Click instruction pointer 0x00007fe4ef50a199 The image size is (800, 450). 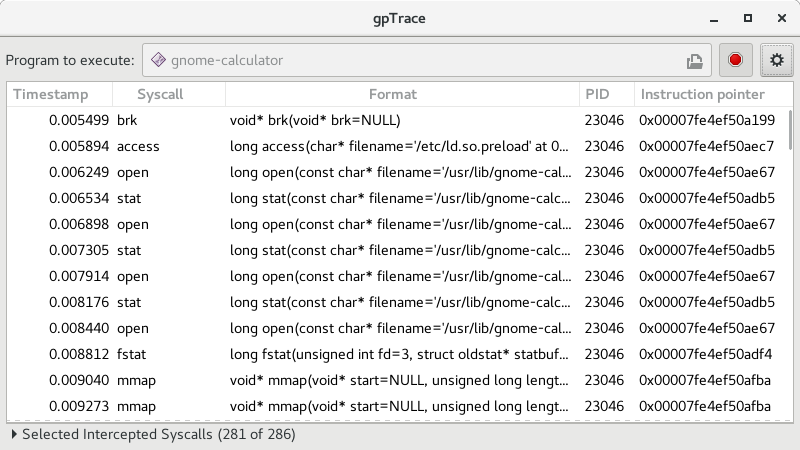(707, 120)
